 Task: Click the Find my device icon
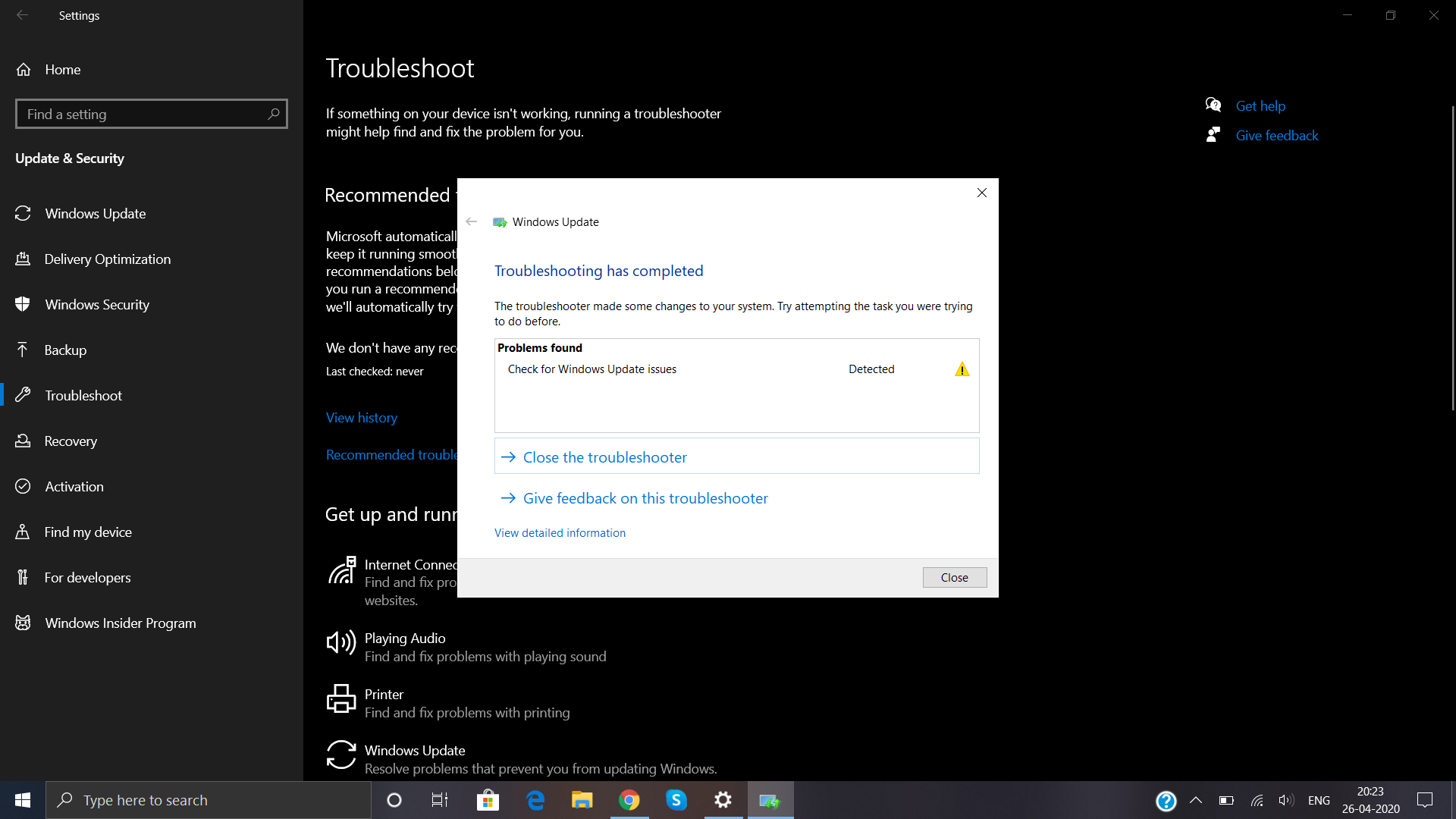(x=23, y=532)
